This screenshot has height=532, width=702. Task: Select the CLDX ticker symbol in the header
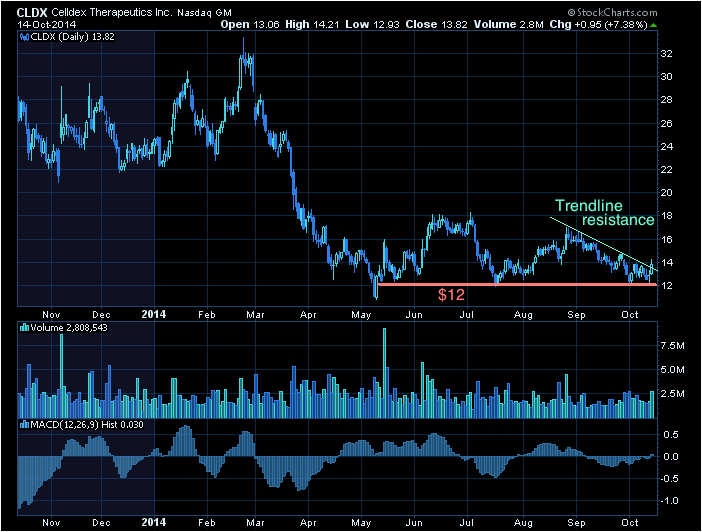click(32, 13)
